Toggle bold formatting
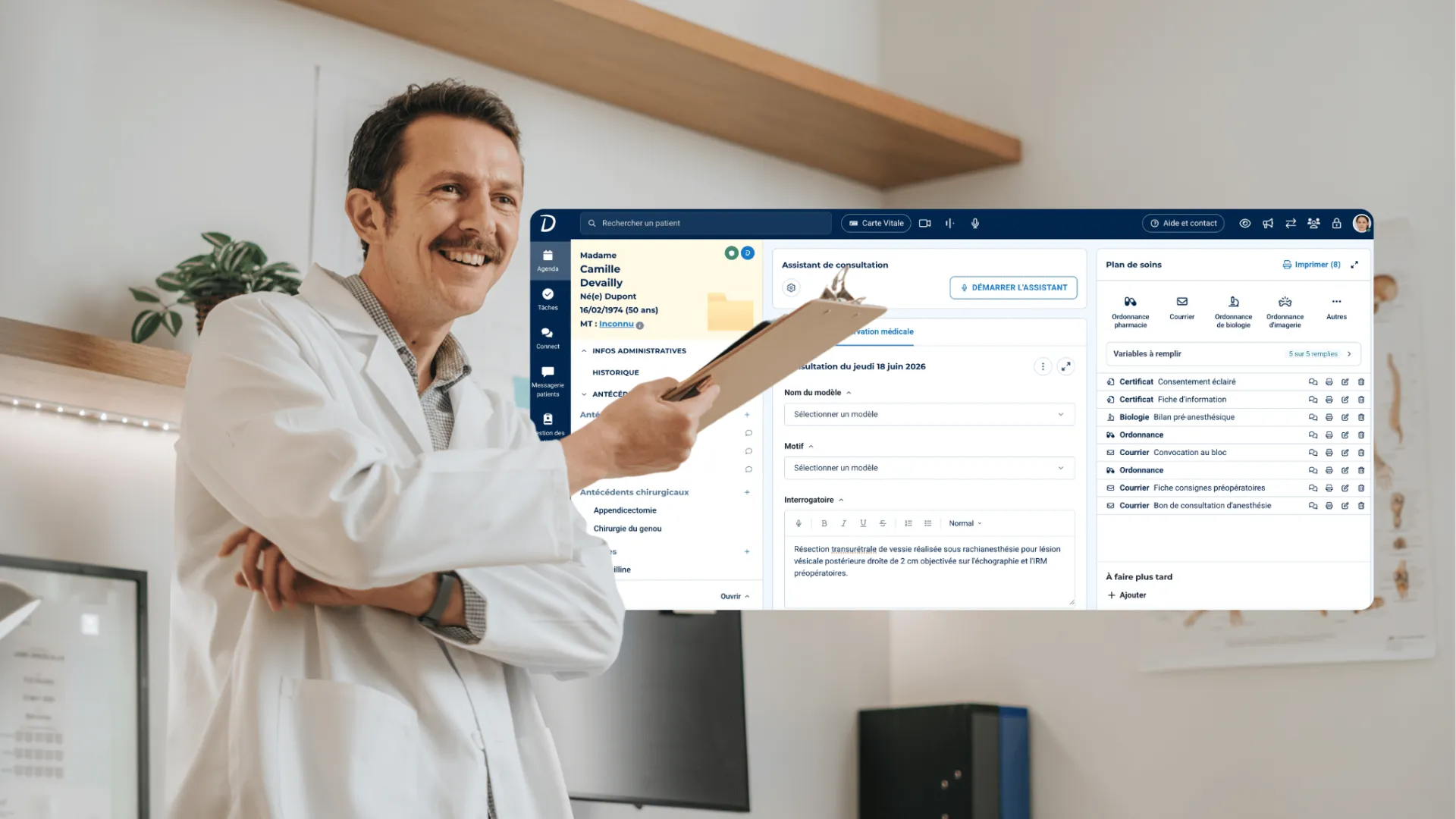This screenshot has width=1456, height=819. 824,523
